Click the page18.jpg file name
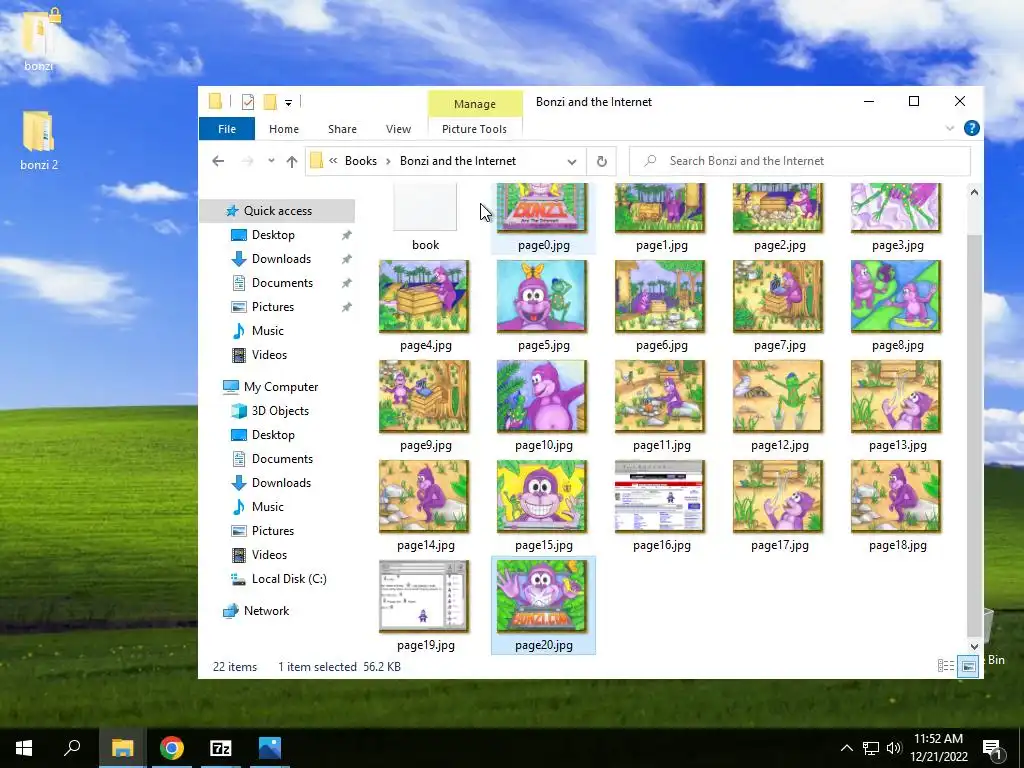The width and height of the screenshot is (1024, 768). point(897,545)
